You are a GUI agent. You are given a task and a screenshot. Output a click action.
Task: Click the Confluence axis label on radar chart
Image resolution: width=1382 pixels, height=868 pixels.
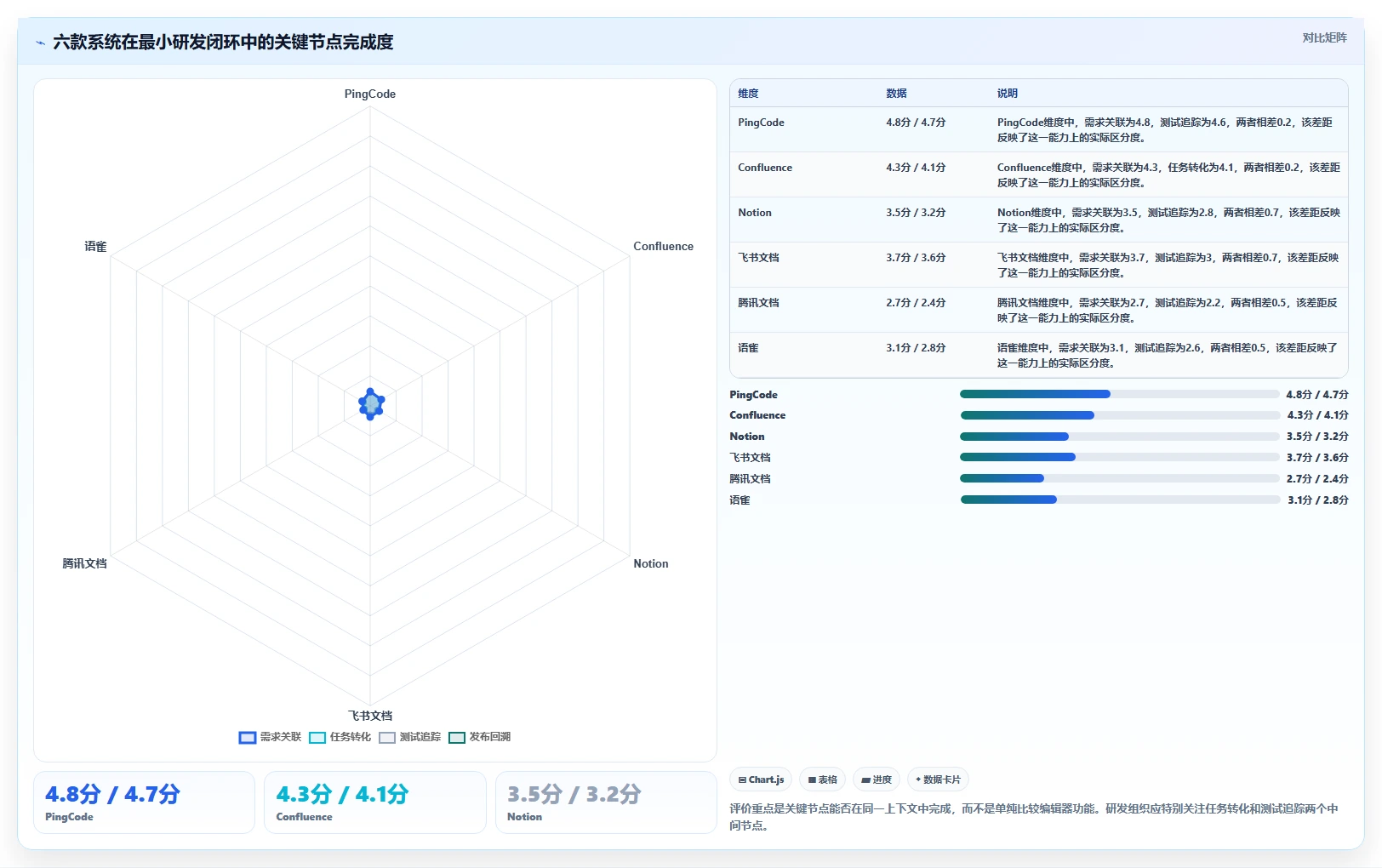(x=663, y=246)
